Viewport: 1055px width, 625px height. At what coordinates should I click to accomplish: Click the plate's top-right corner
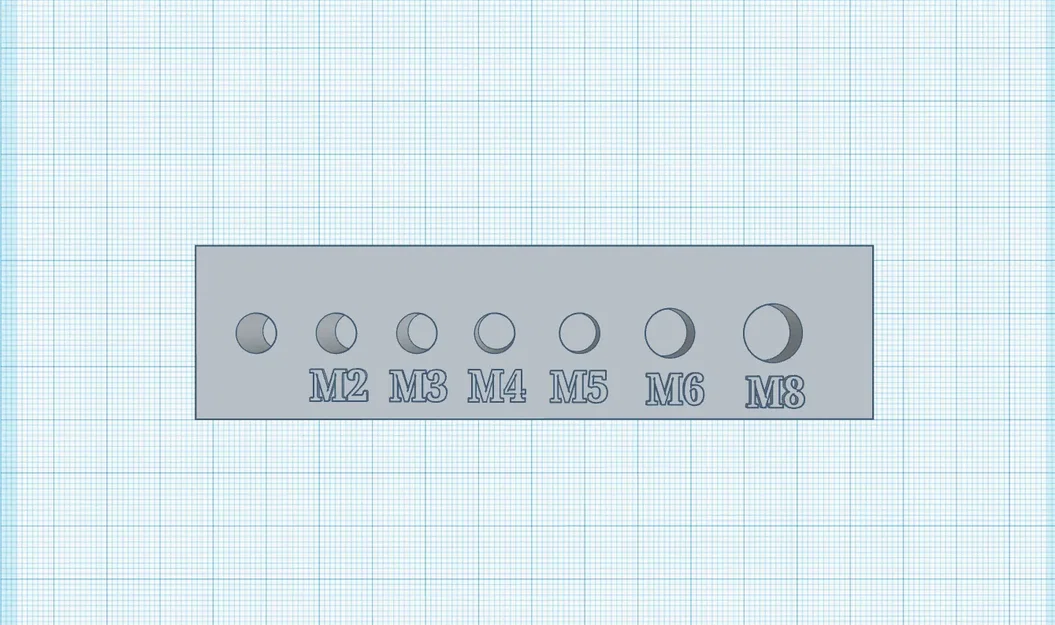coord(873,246)
